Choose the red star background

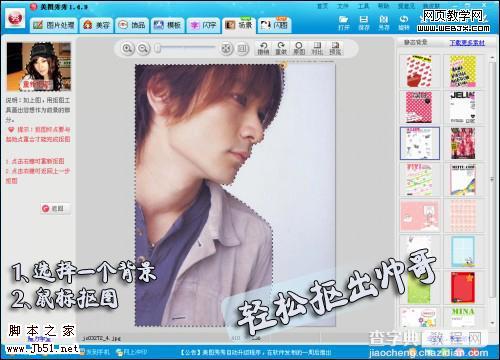click(463, 287)
